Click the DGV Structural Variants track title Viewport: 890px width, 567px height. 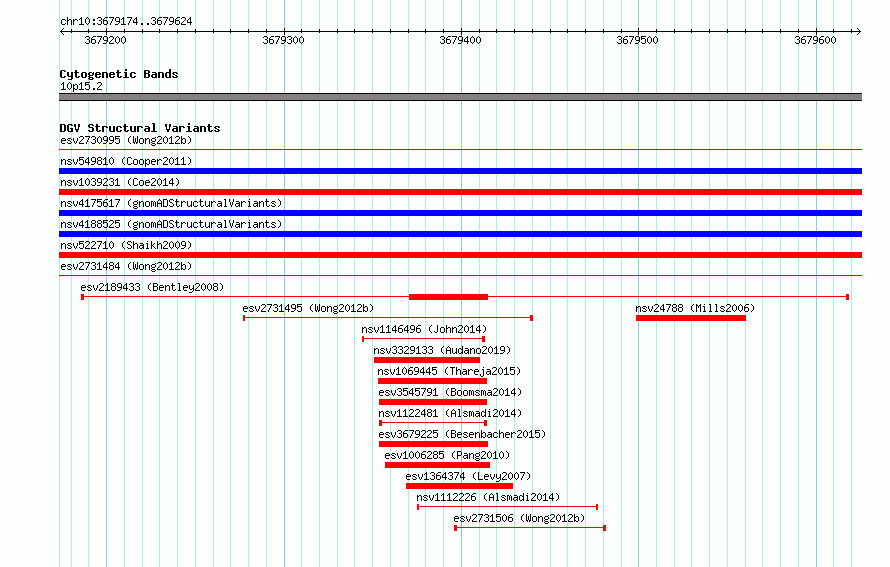[x=140, y=128]
